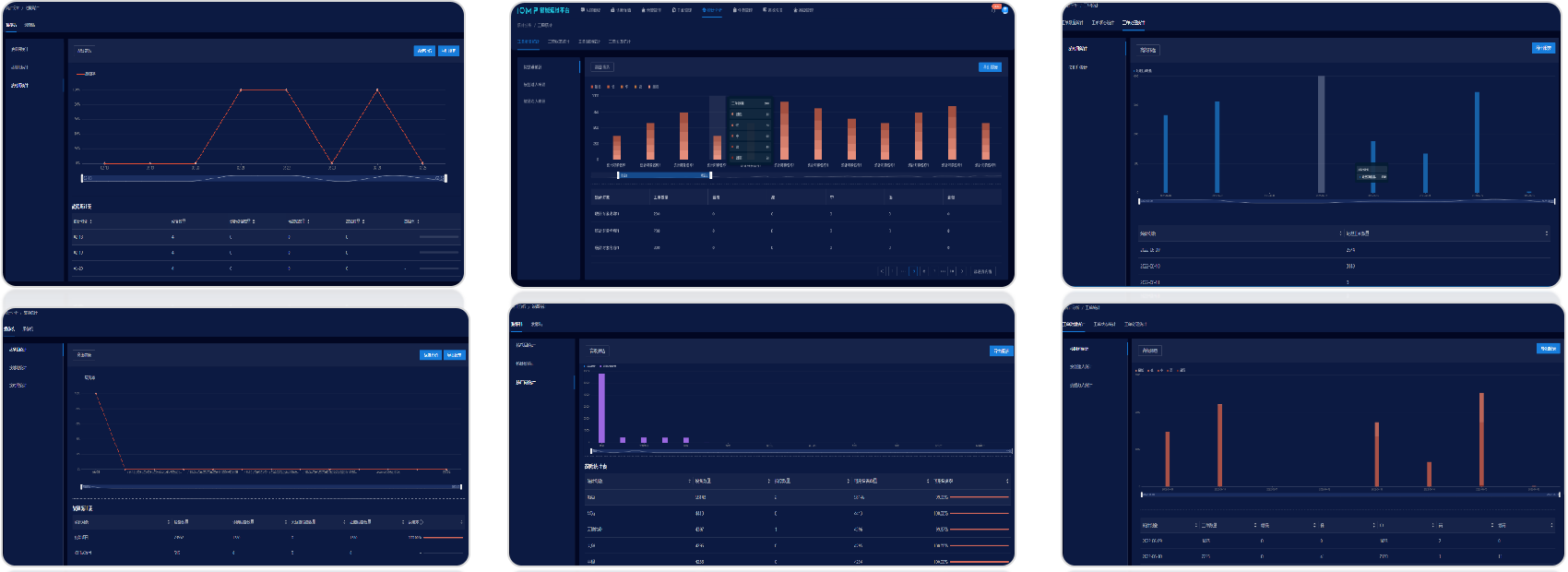The height and width of the screenshot is (572, 1568).
Task: Toggle last legend series above orange gradient bar chart
Action: point(653,87)
